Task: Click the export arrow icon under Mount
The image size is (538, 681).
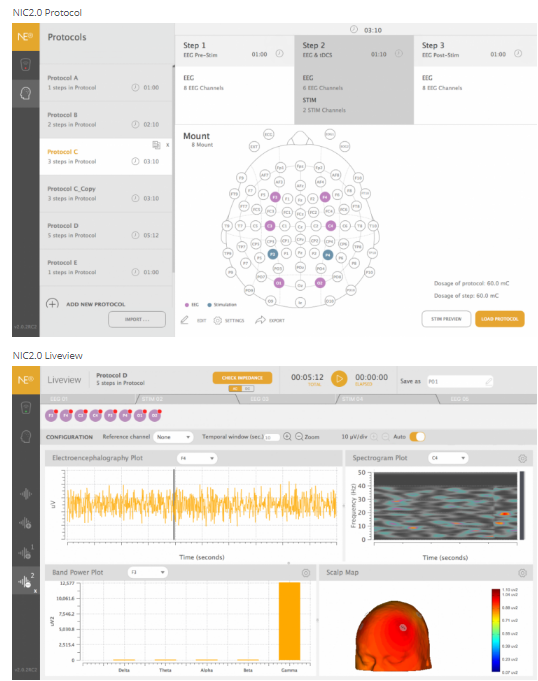Action: 260,320
